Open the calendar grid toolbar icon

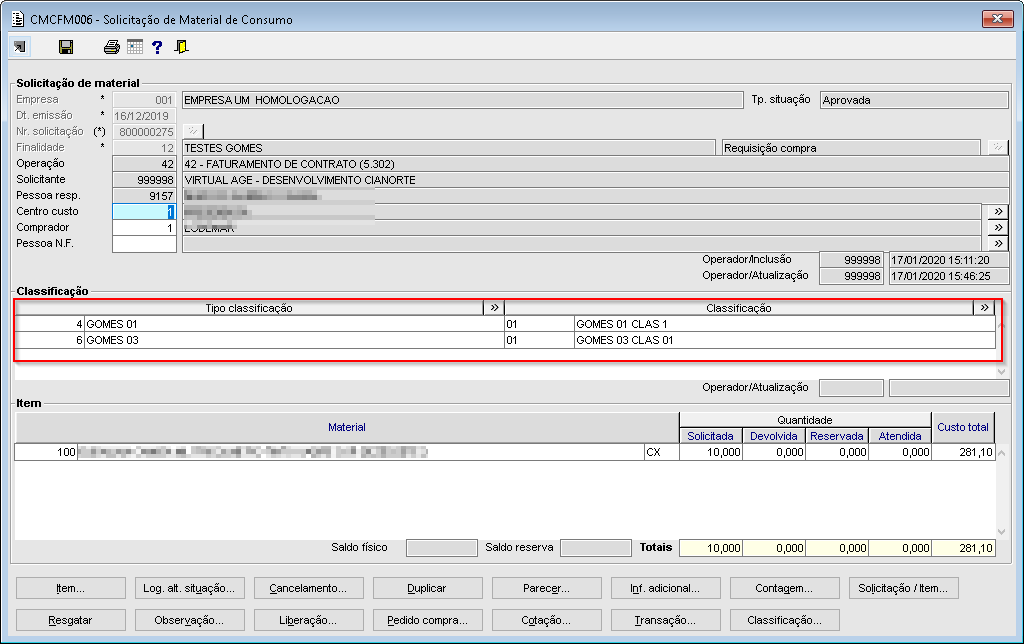pyautogui.click(x=135, y=47)
